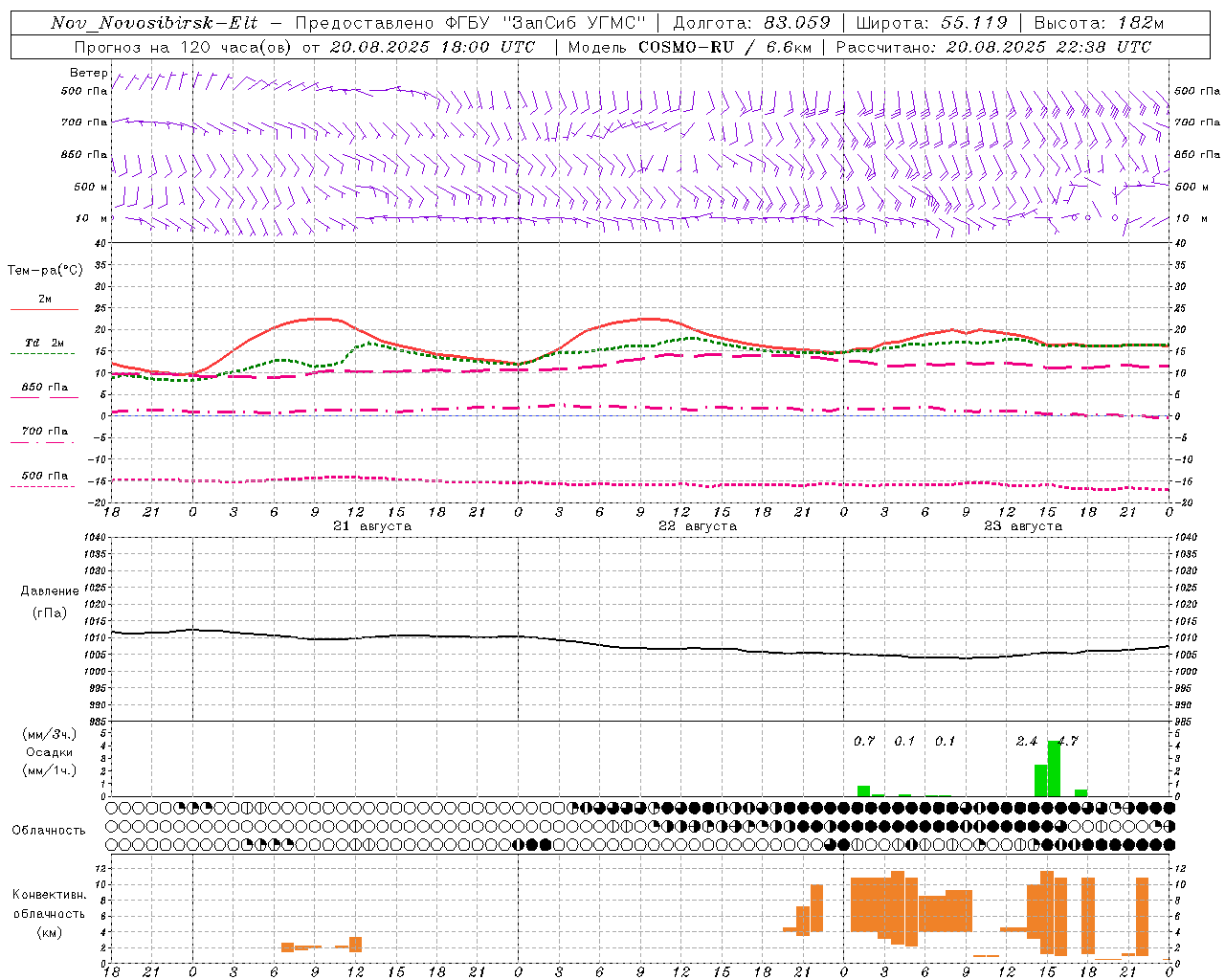Click the (мм/1ч.) precipitation unit label
The height and width of the screenshot is (980, 1225).
coord(50,770)
